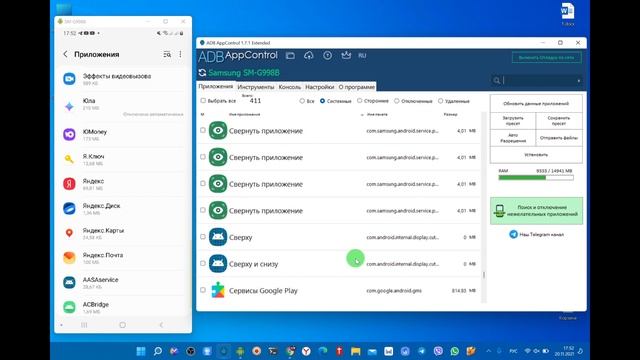Open the Наш Telegram канал link
The image size is (640, 360).
pyautogui.click(x=536, y=234)
